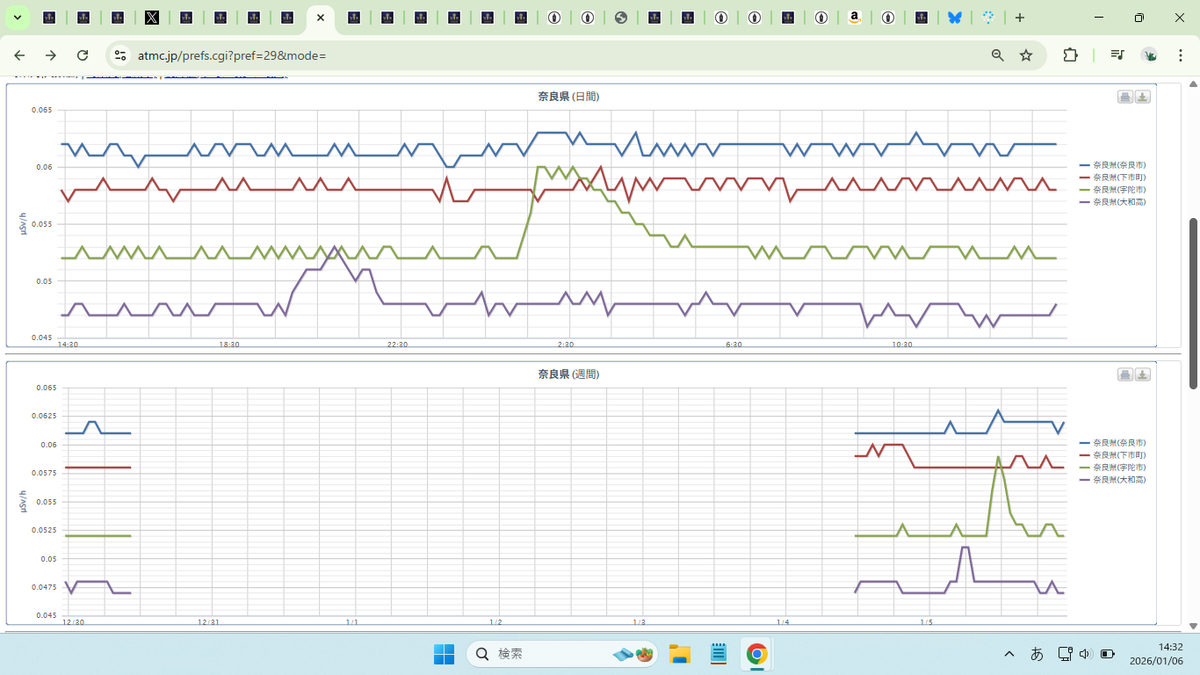Print the 奈良県 (週間) weekly chart
This screenshot has height=675, width=1200.
coord(1125,375)
